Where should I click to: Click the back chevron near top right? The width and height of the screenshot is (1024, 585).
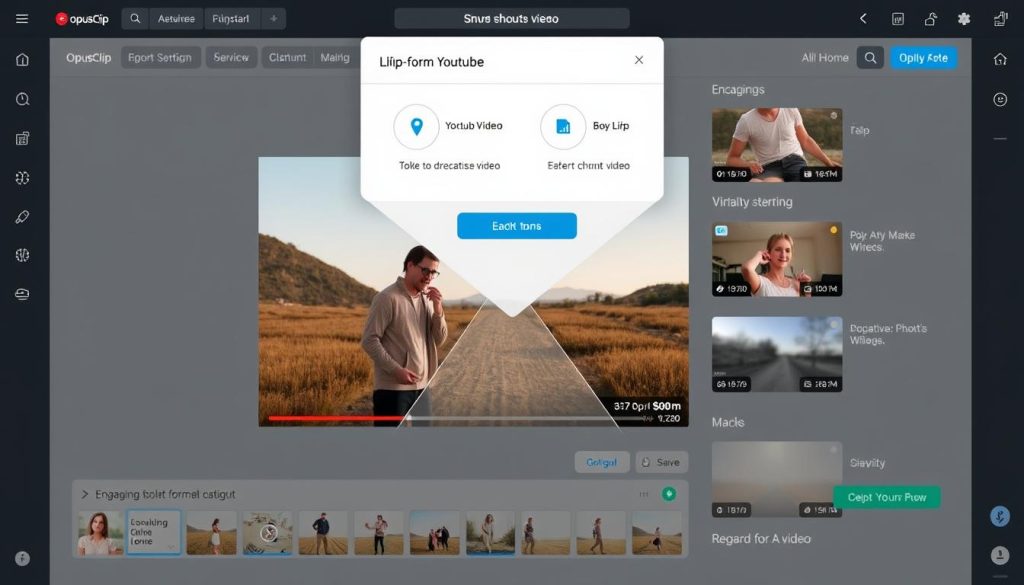(x=863, y=17)
